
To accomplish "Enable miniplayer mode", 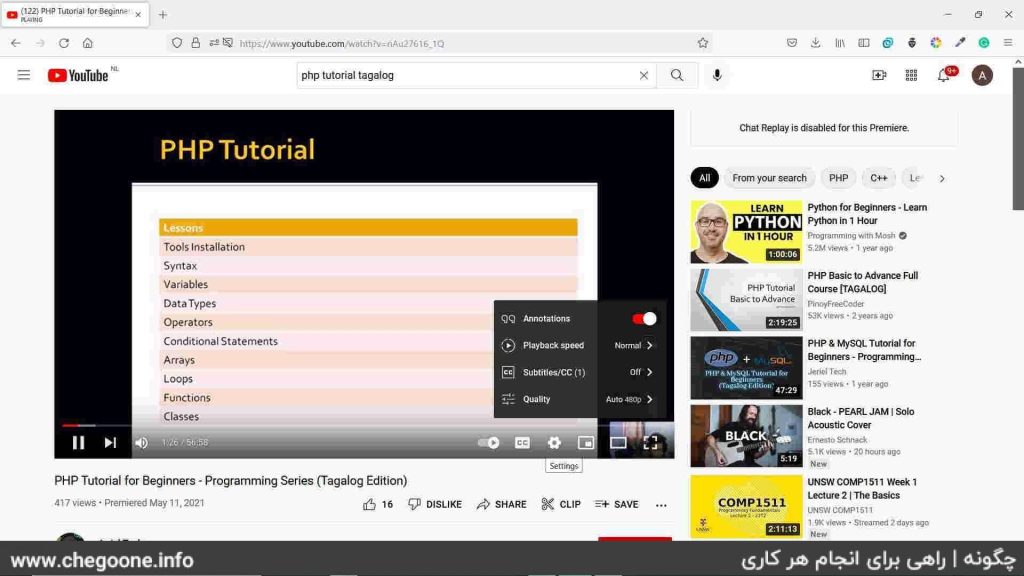I will pyautogui.click(x=586, y=443).
